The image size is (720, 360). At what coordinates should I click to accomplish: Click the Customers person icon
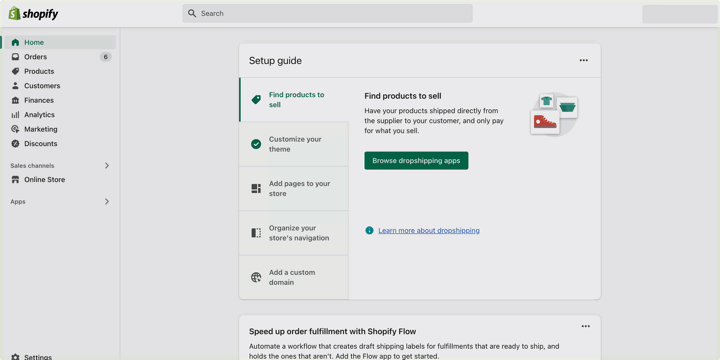(16, 86)
